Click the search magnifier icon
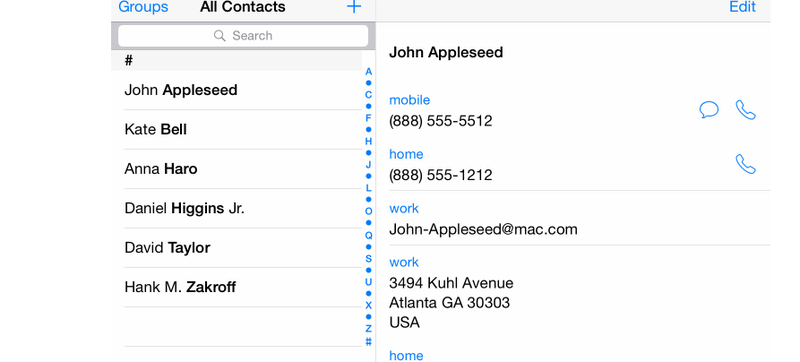Screen dimensions: 800x362 coord(219,36)
